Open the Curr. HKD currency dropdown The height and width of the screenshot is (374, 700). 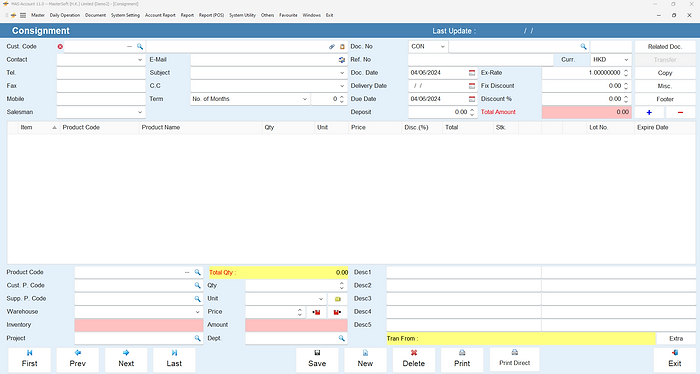(626, 60)
